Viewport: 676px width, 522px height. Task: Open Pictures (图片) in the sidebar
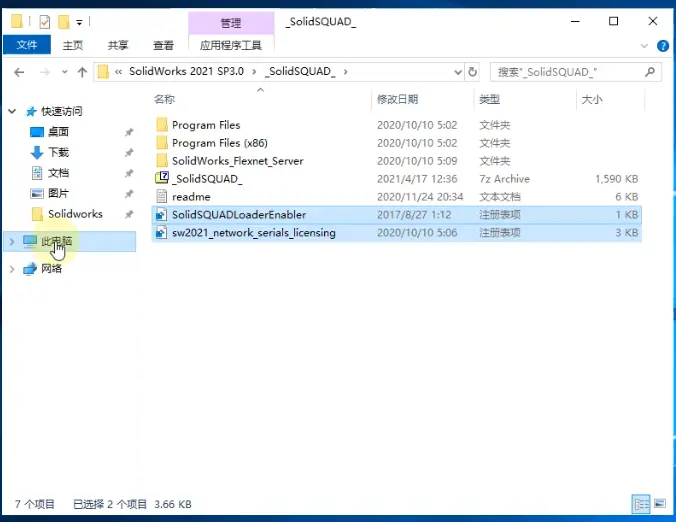[58, 193]
